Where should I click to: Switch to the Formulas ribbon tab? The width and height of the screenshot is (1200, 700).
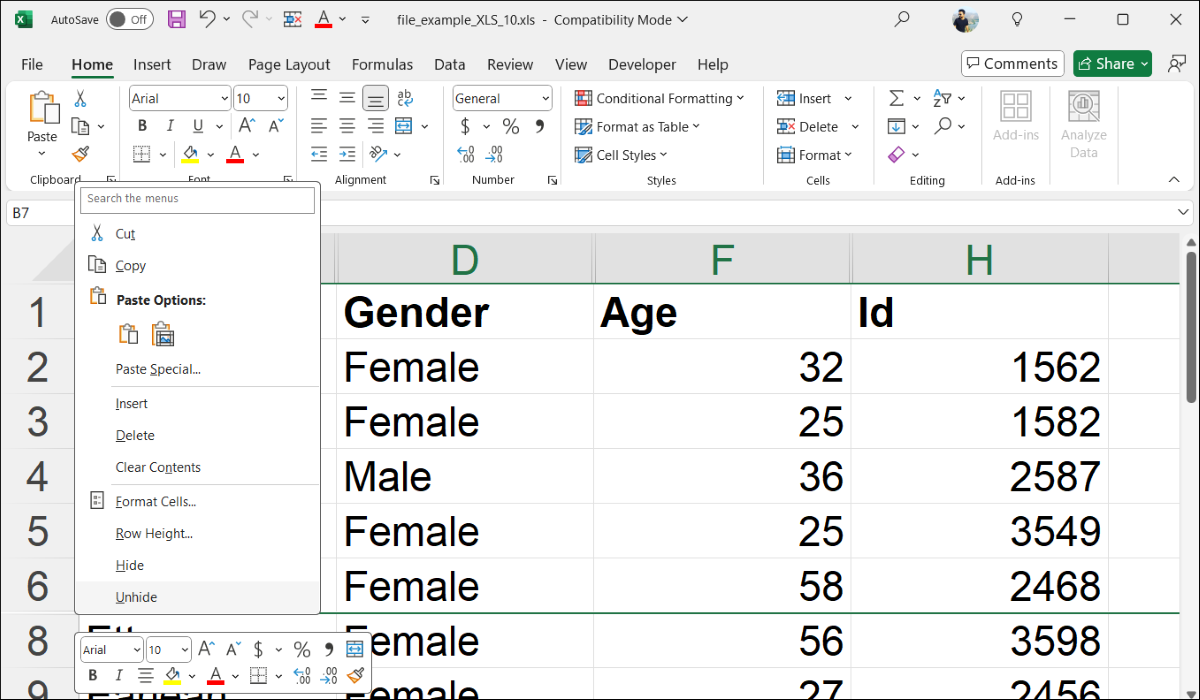coord(382,64)
